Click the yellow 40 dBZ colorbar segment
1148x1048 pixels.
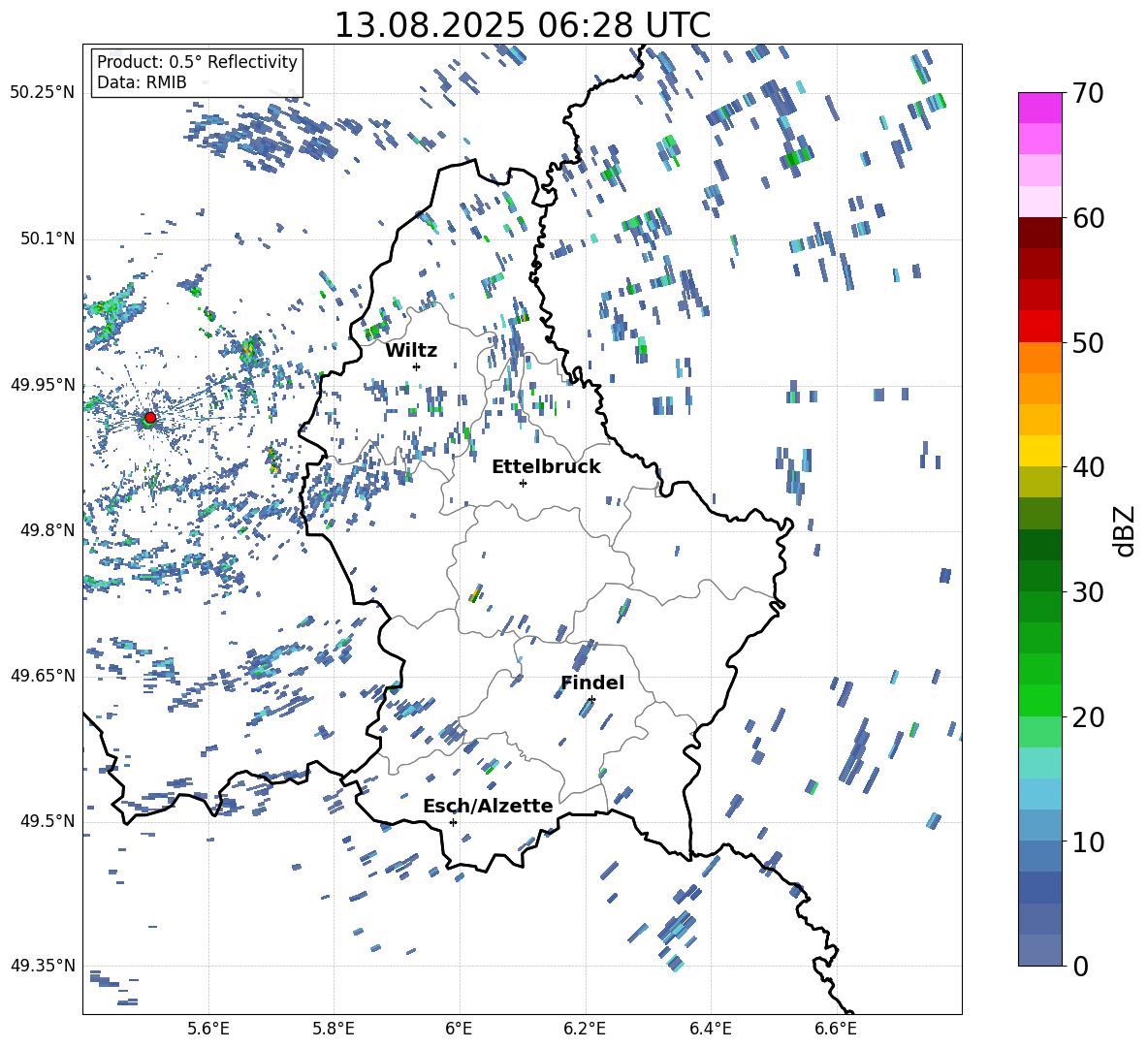[1039, 451]
